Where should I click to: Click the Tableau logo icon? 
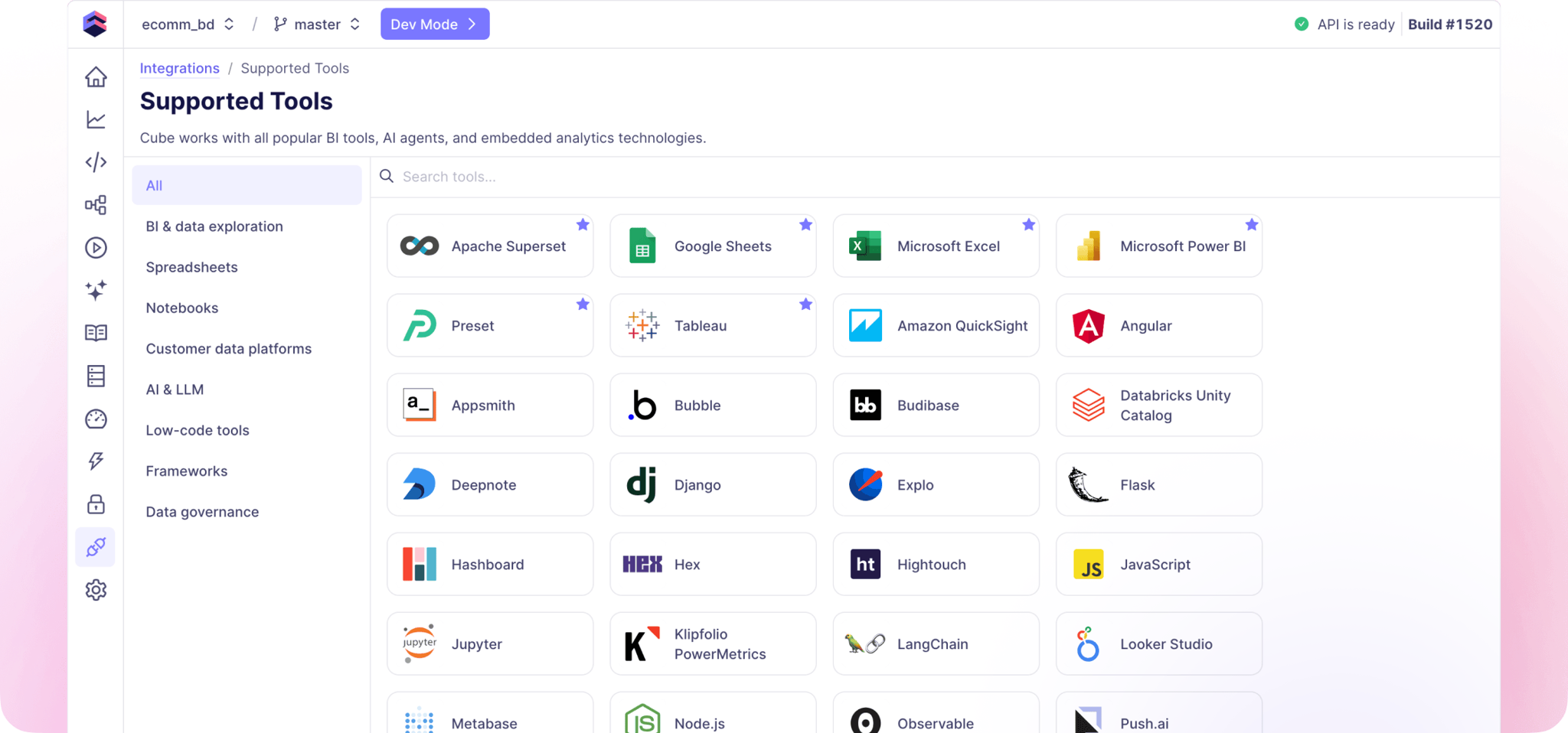point(642,325)
